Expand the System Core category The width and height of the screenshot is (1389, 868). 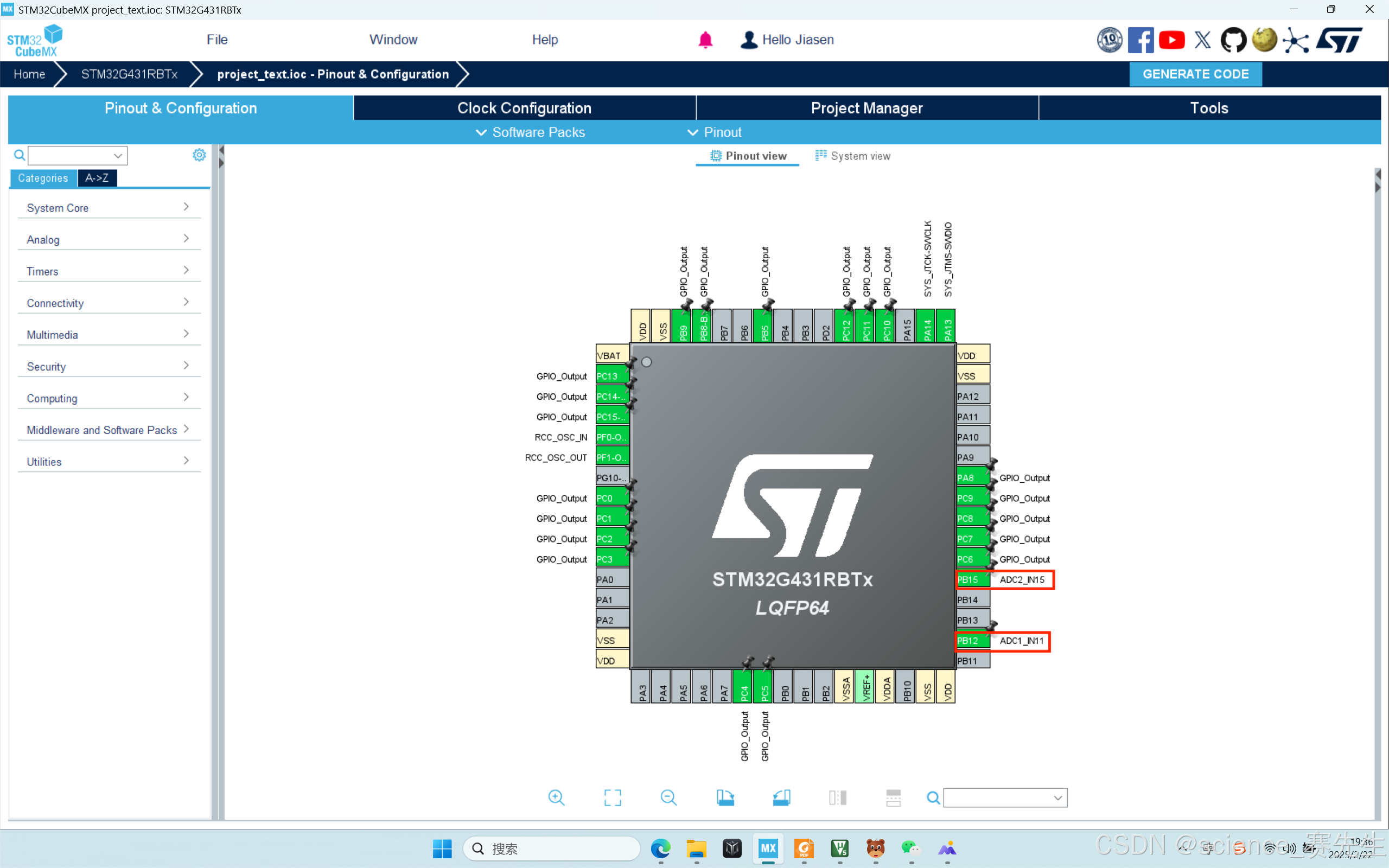click(x=108, y=208)
